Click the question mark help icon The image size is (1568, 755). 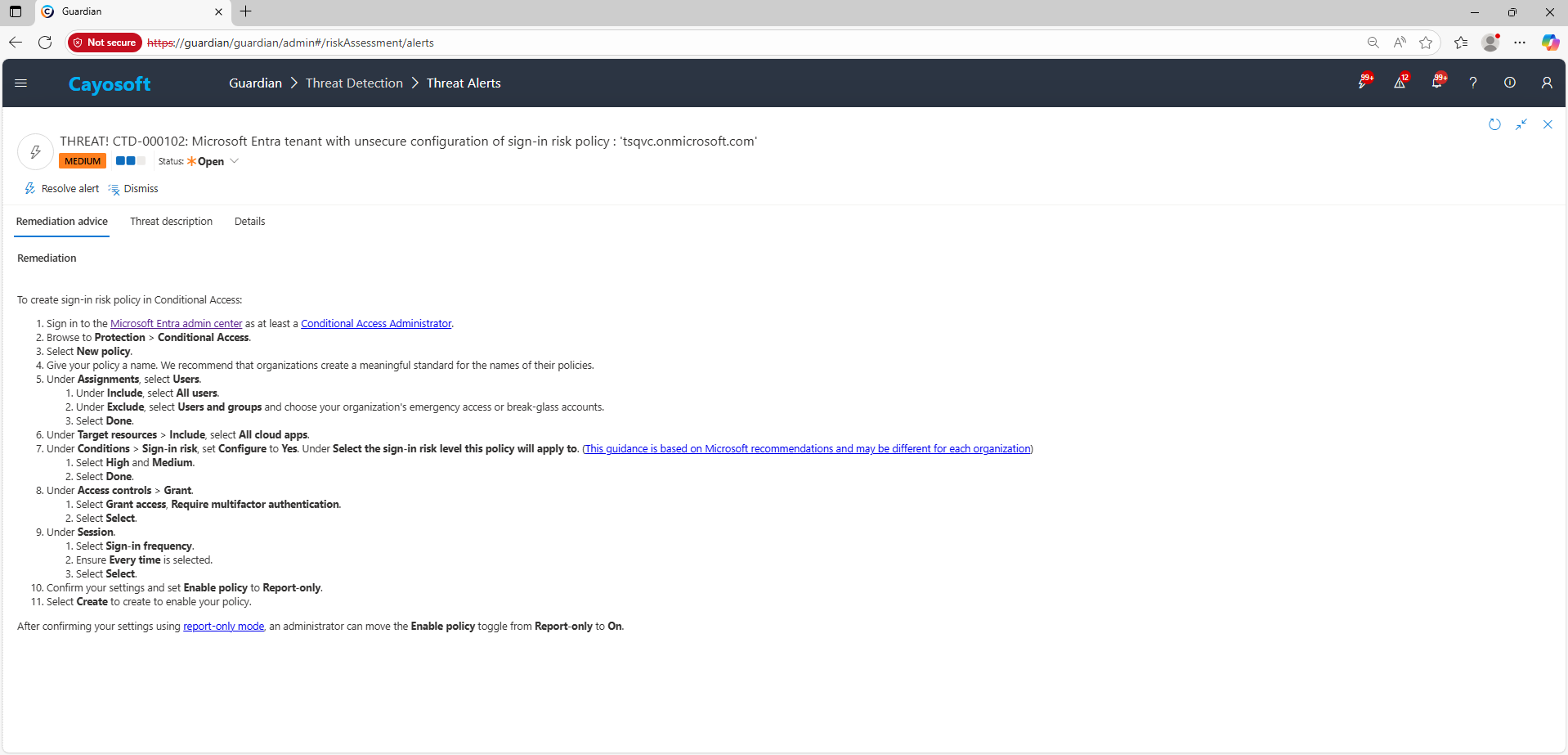[x=1473, y=83]
